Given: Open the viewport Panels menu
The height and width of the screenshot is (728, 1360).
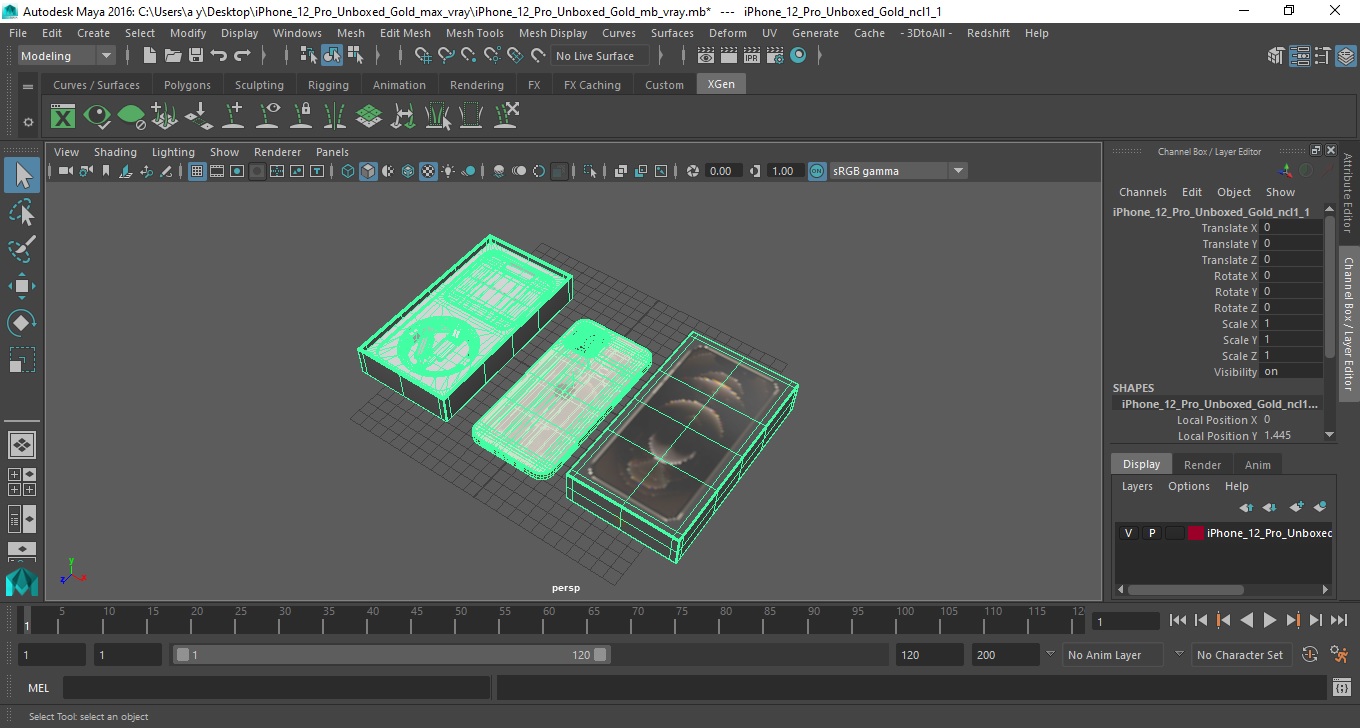Looking at the screenshot, I should tap(332, 152).
